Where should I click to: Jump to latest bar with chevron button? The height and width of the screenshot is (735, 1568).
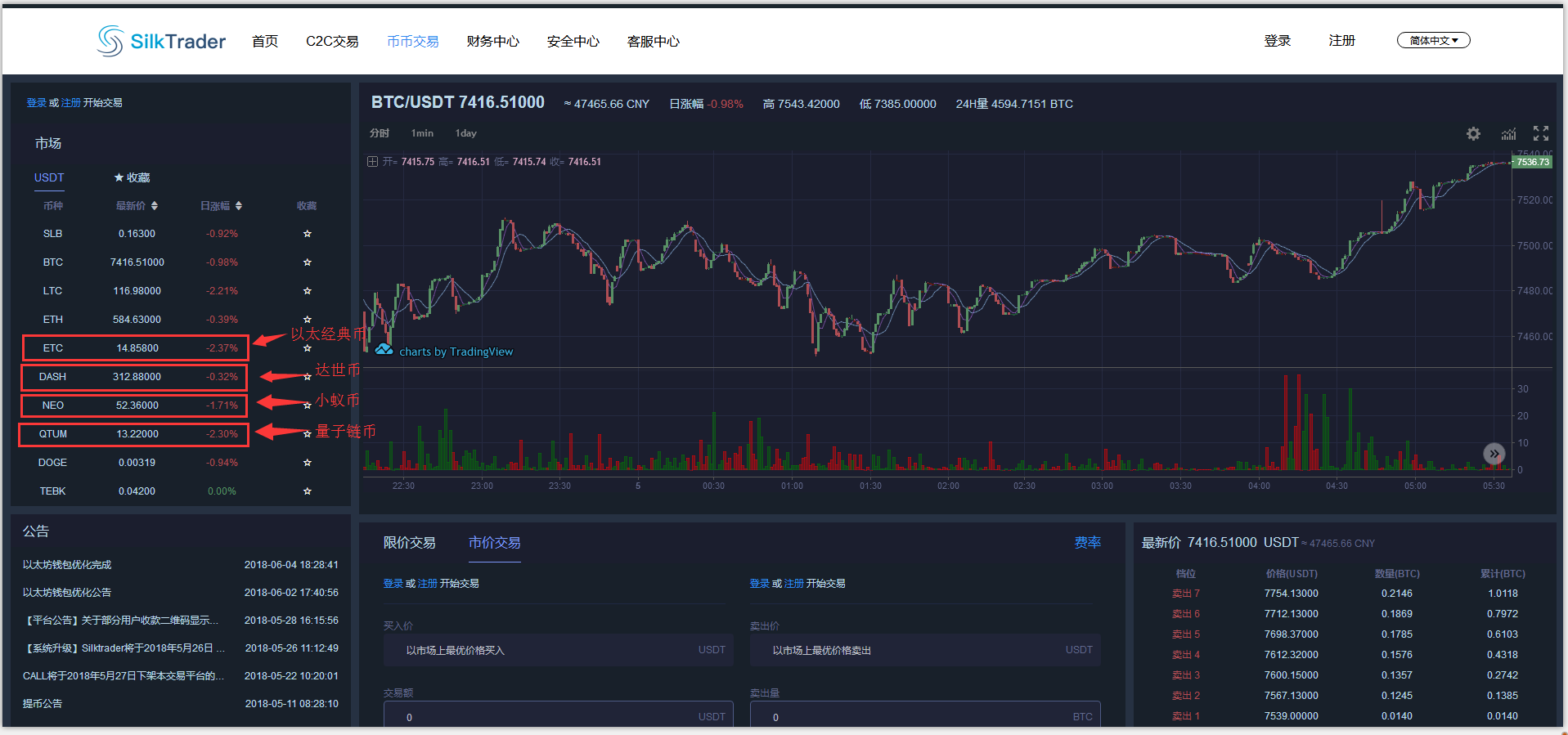(x=1494, y=454)
